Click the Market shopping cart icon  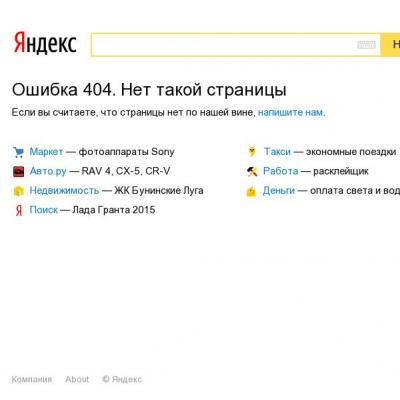click(18, 152)
